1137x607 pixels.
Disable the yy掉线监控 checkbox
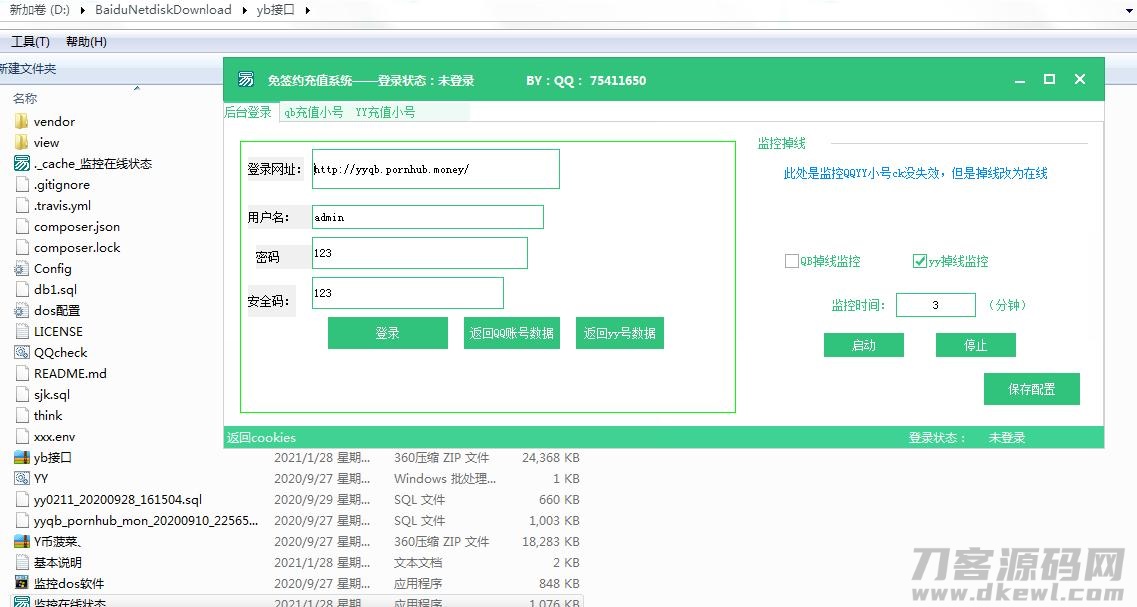[x=919, y=261]
